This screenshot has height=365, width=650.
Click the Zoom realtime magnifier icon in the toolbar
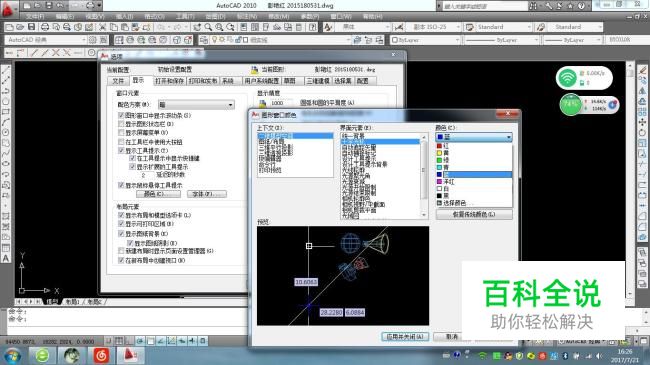208,27
